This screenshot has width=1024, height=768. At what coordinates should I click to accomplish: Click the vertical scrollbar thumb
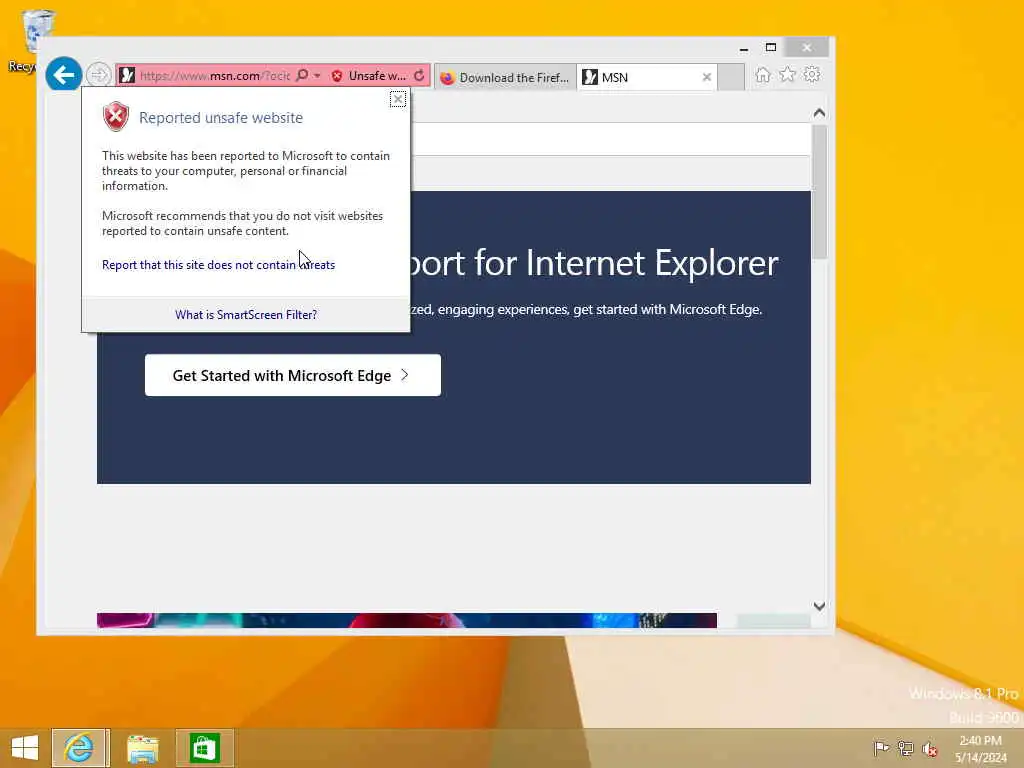pyautogui.click(x=820, y=191)
